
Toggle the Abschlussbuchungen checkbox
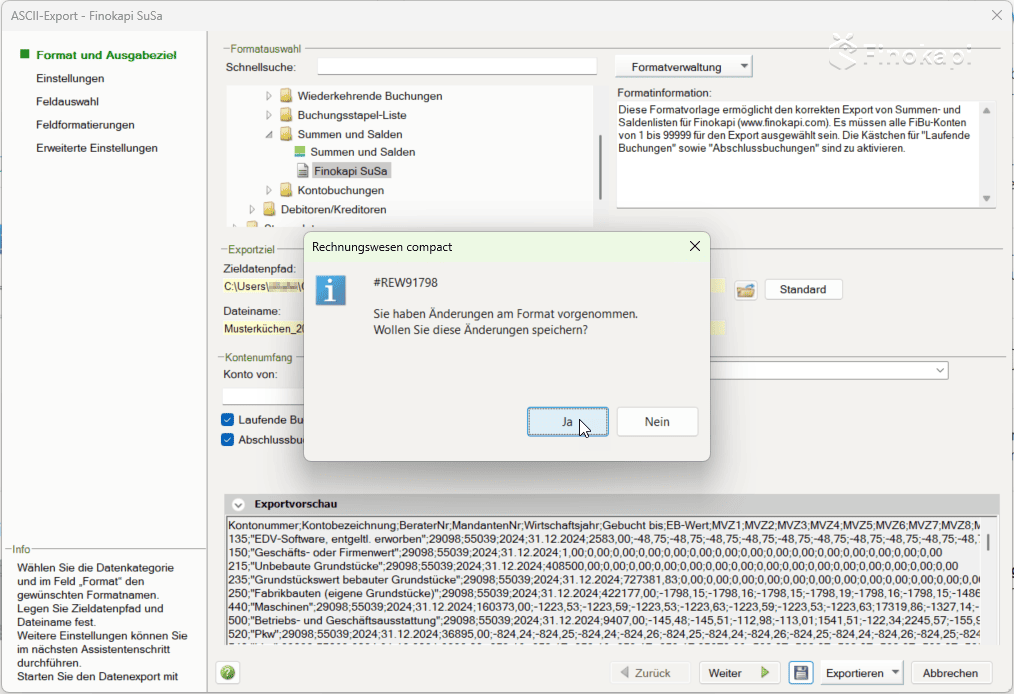(228, 440)
